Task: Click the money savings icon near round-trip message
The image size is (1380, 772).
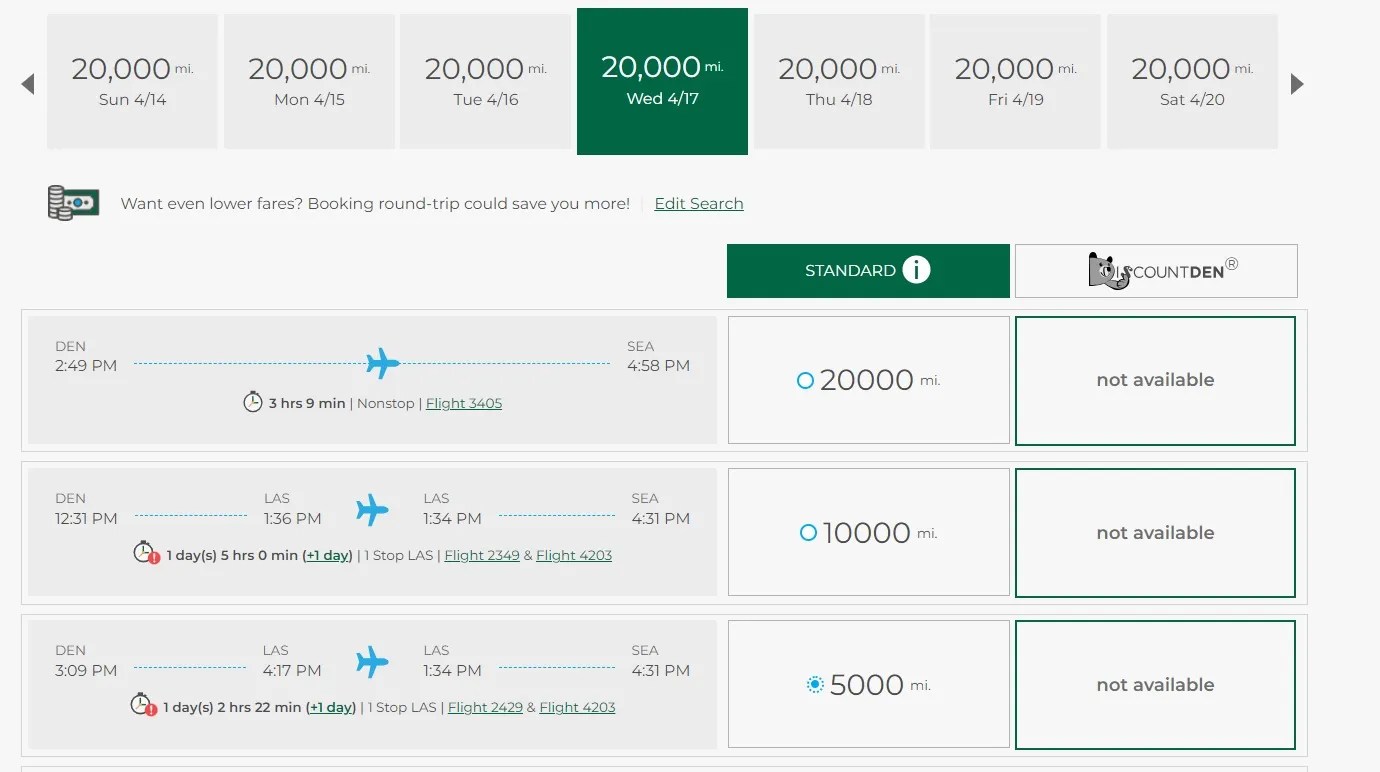Action: (x=72, y=202)
